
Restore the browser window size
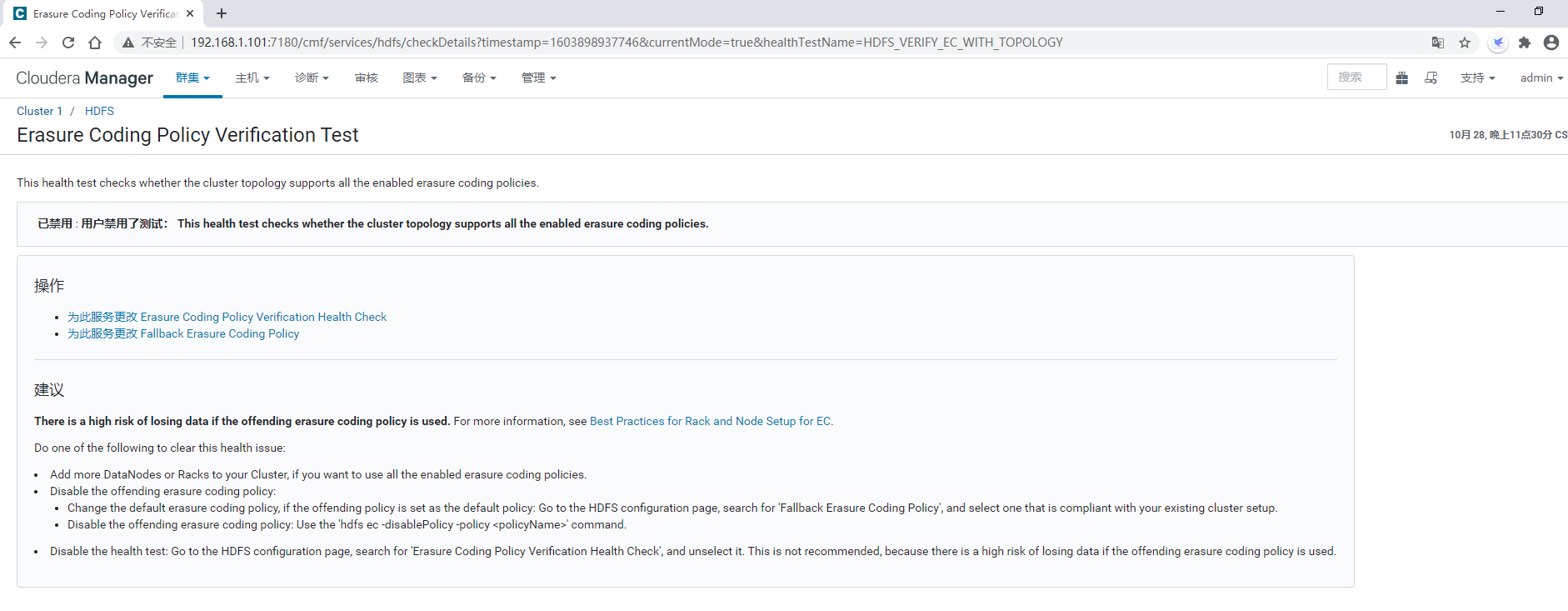point(1539,12)
